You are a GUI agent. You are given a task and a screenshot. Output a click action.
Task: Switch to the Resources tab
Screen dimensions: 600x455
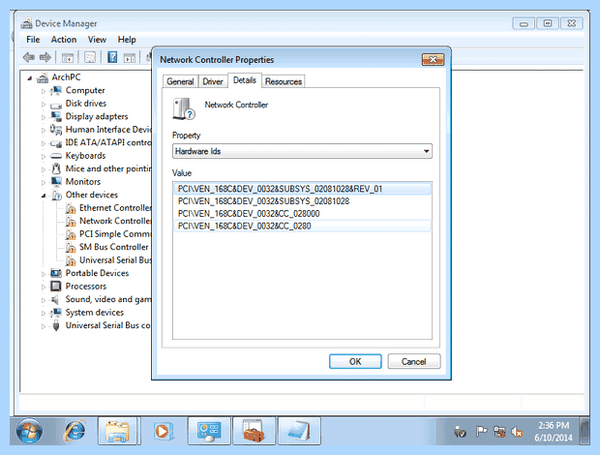coord(283,82)
